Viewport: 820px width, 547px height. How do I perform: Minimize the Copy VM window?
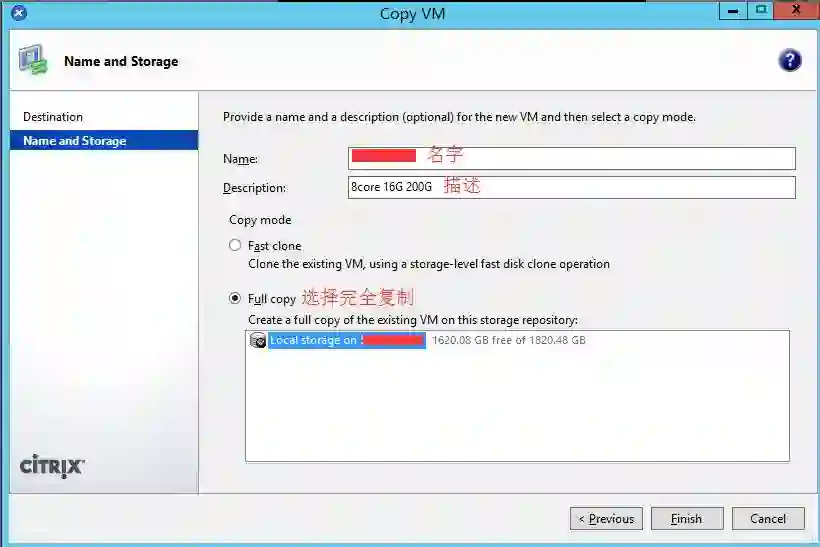coord(733,10)
